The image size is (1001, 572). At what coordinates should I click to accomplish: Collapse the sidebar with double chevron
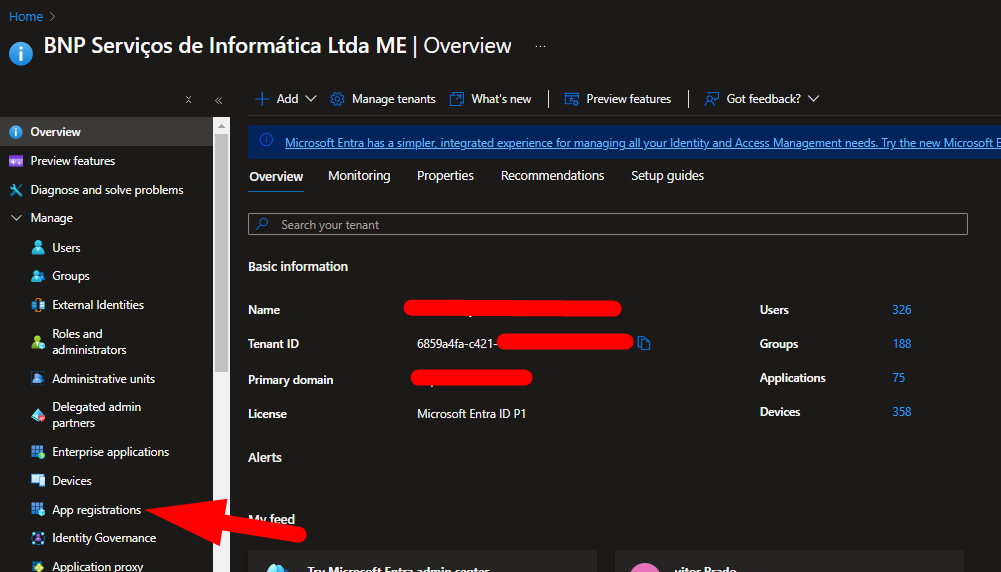click(218, 100)
